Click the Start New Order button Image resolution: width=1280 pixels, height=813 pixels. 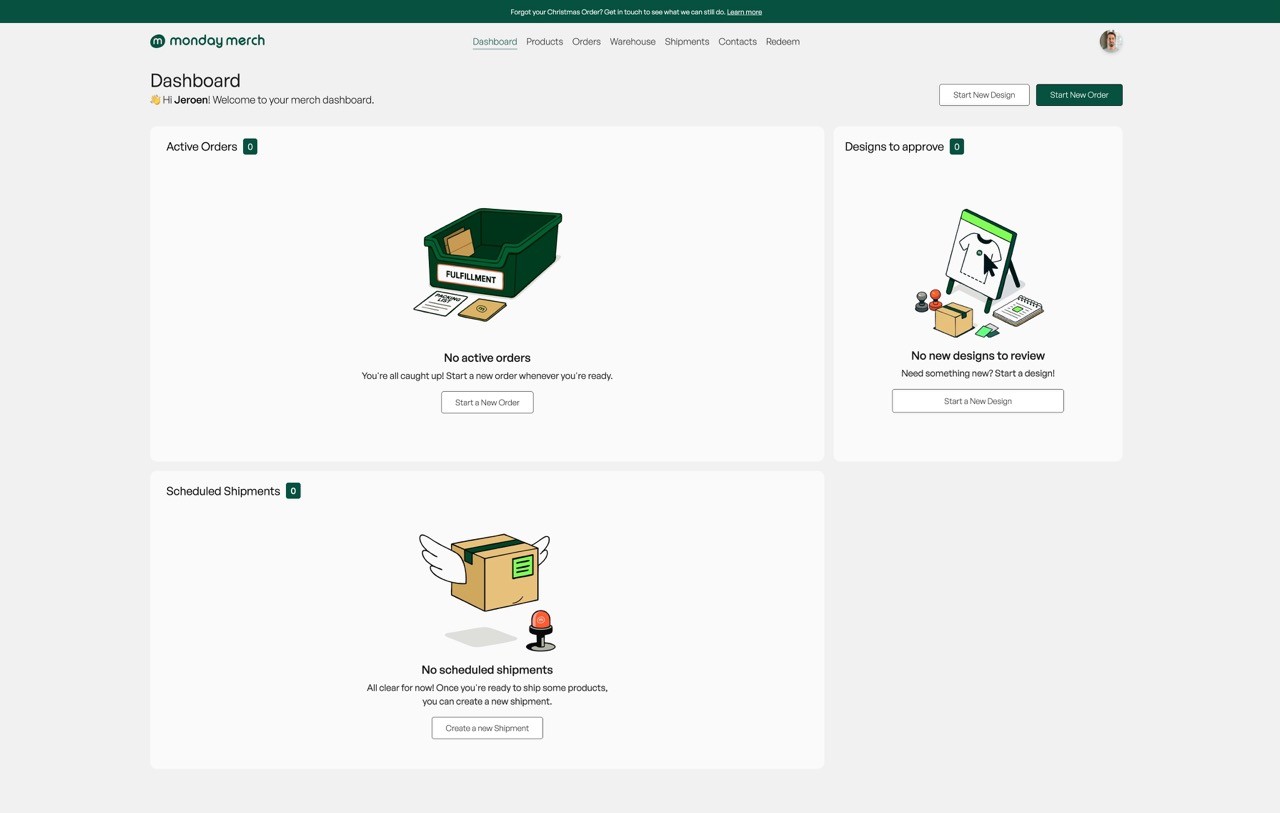coord(1079,95)
